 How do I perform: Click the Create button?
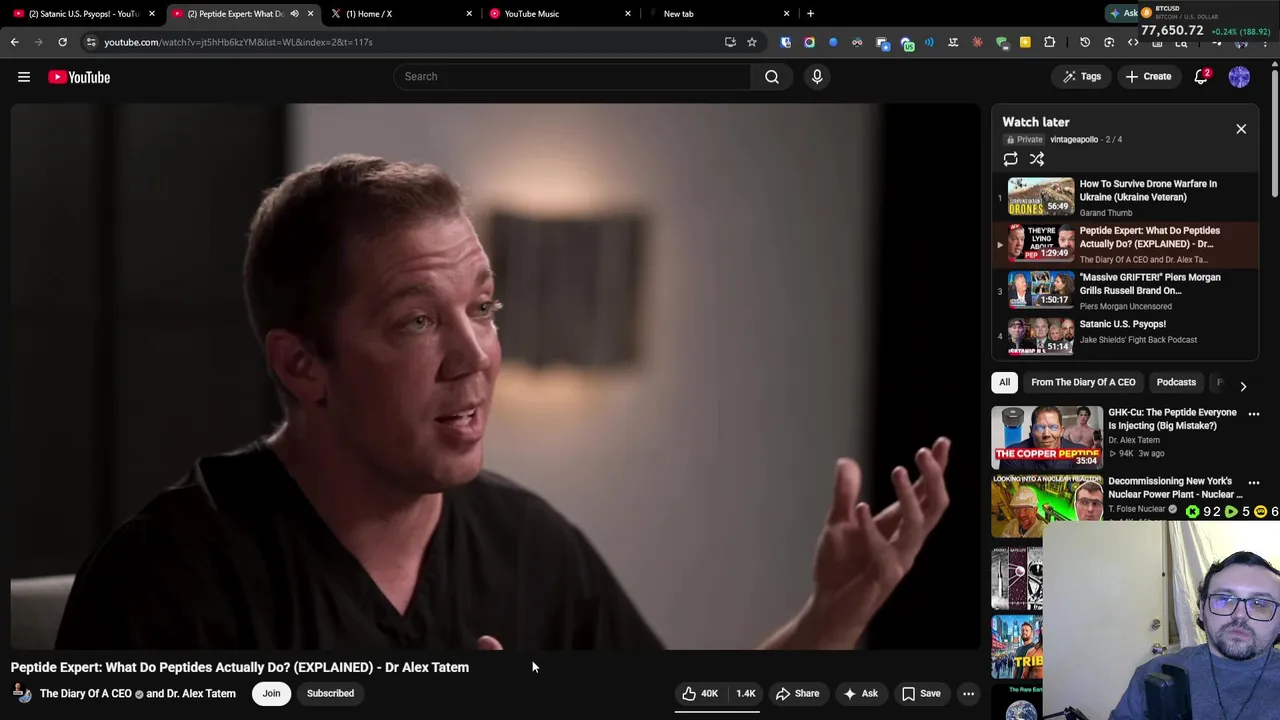1148,77
